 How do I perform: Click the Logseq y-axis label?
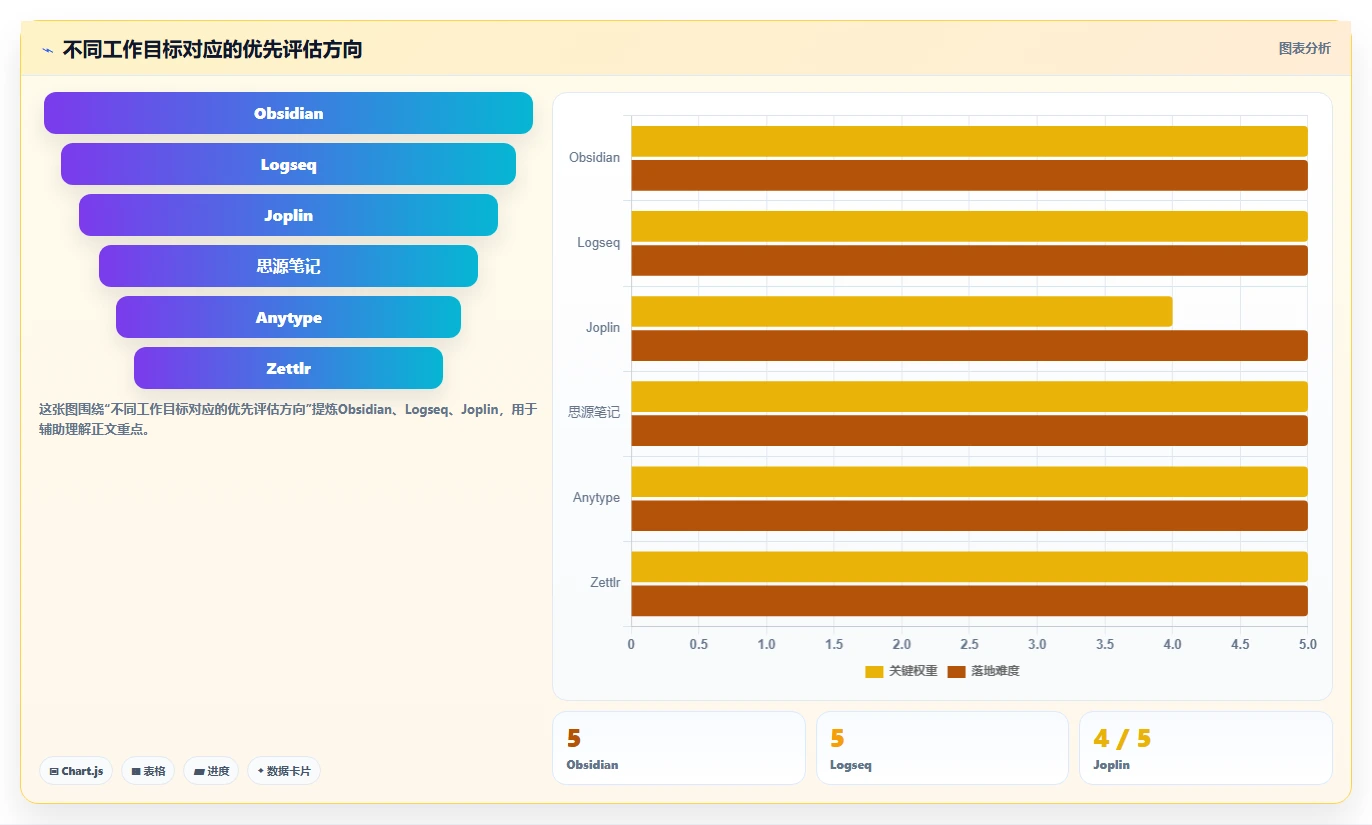point(598,243)
